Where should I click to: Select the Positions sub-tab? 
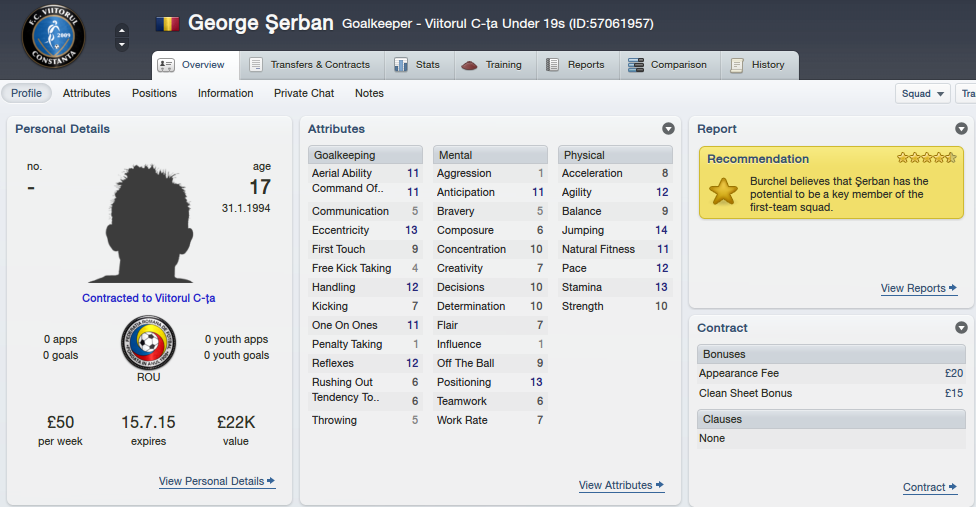click(154, 93)
